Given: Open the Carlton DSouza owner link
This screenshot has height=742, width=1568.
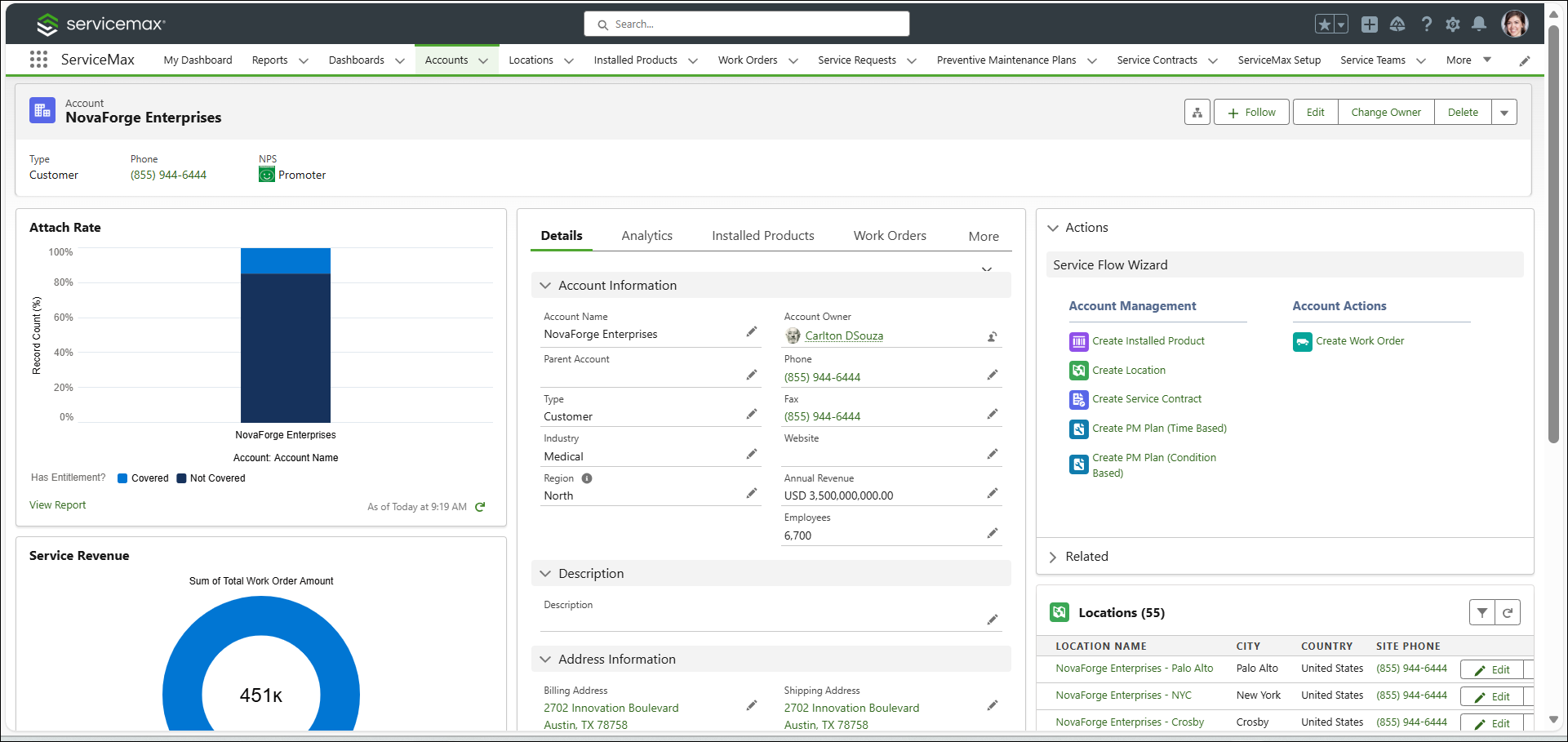Looking at the screenshot, I should point(844,336).
